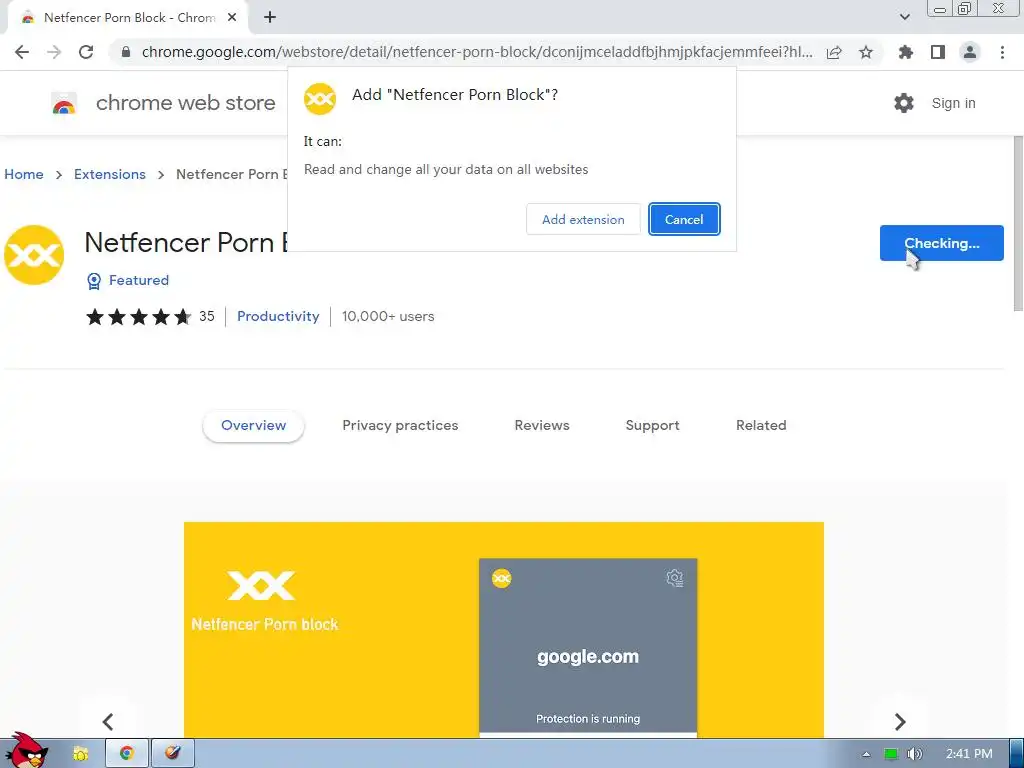Toggle the Chrome side panel icon
This screenshot has width=1024, height=768.
(938, 52)
